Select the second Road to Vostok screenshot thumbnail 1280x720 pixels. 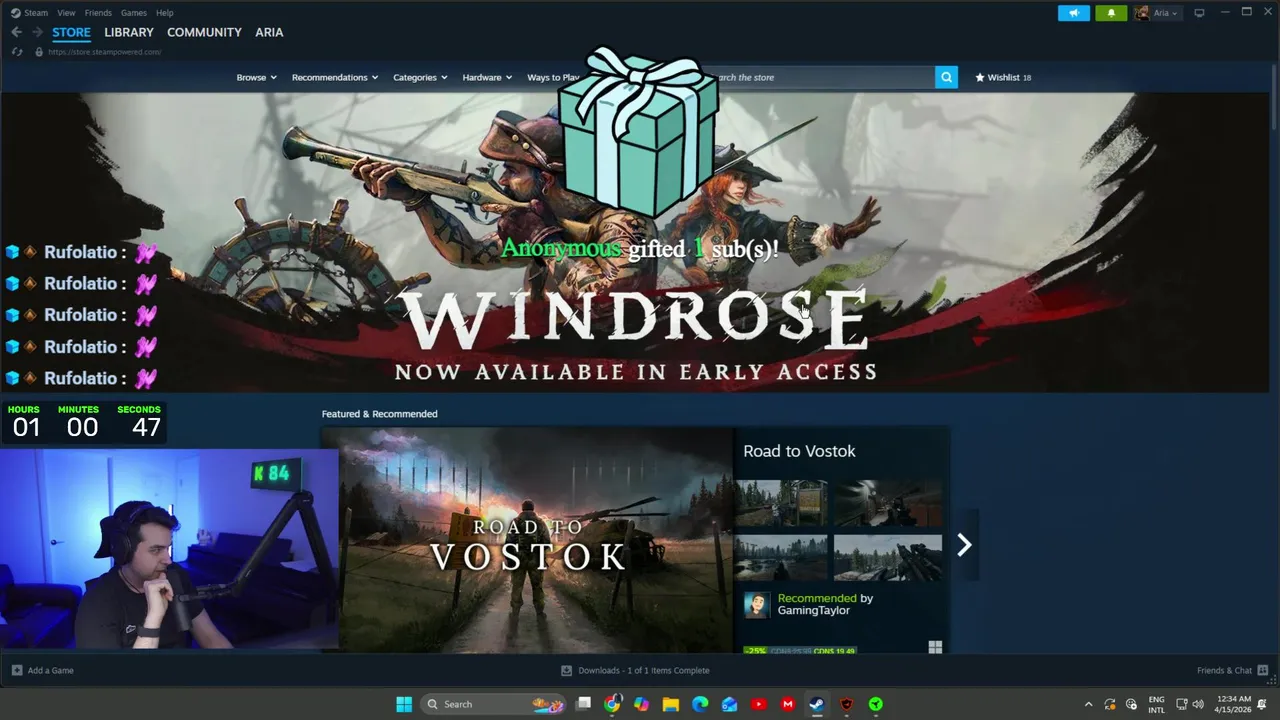tap(888, 503)
